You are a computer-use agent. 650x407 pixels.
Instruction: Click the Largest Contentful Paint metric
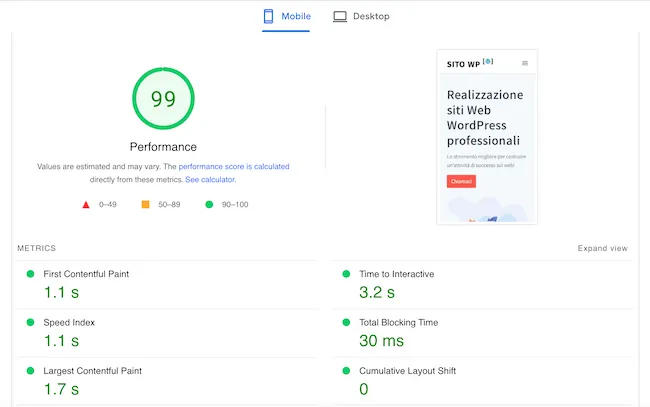coord(92,371)
